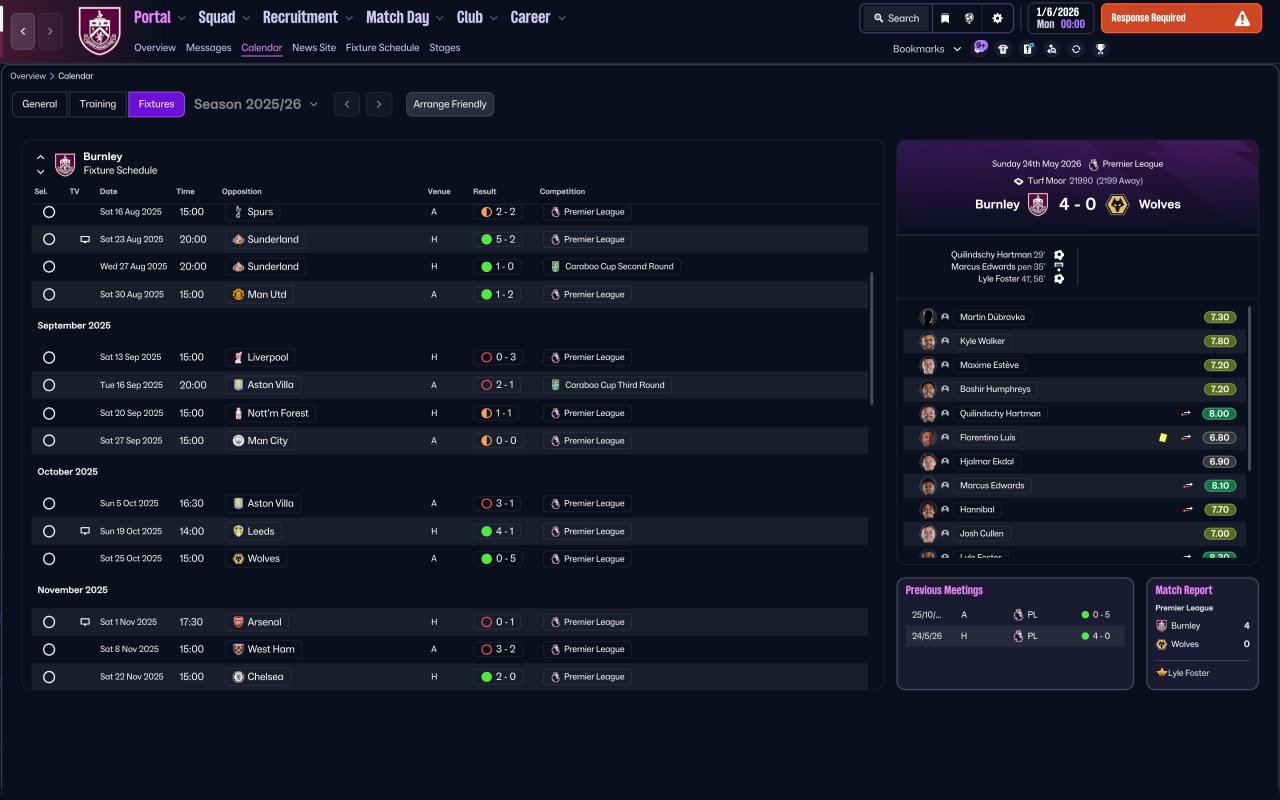Click the player ratings list scrollbar
The image size is (1280, 800).
pos(1250,388)
